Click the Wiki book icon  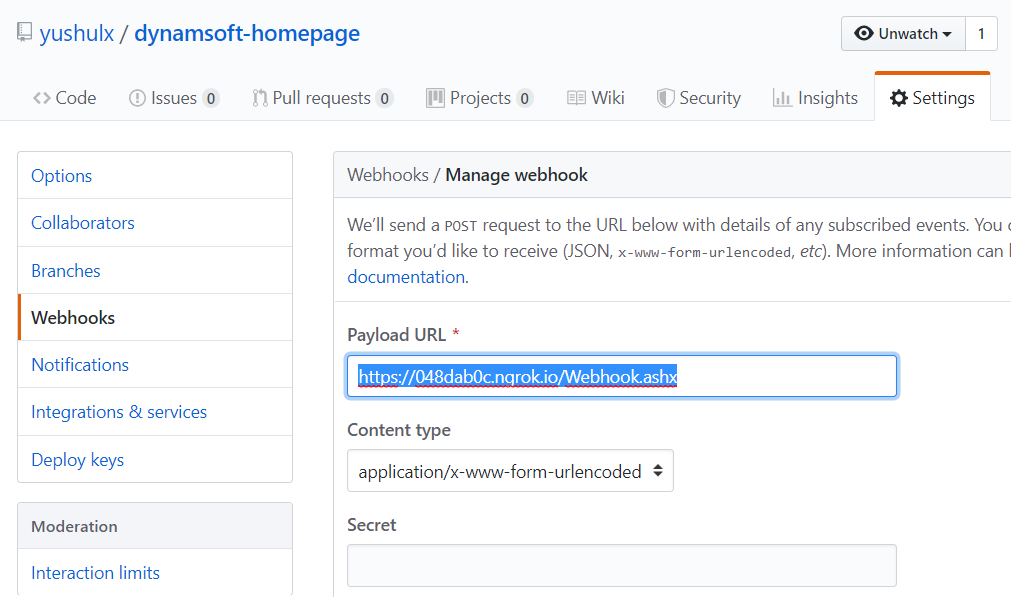[x=576, y=98]
